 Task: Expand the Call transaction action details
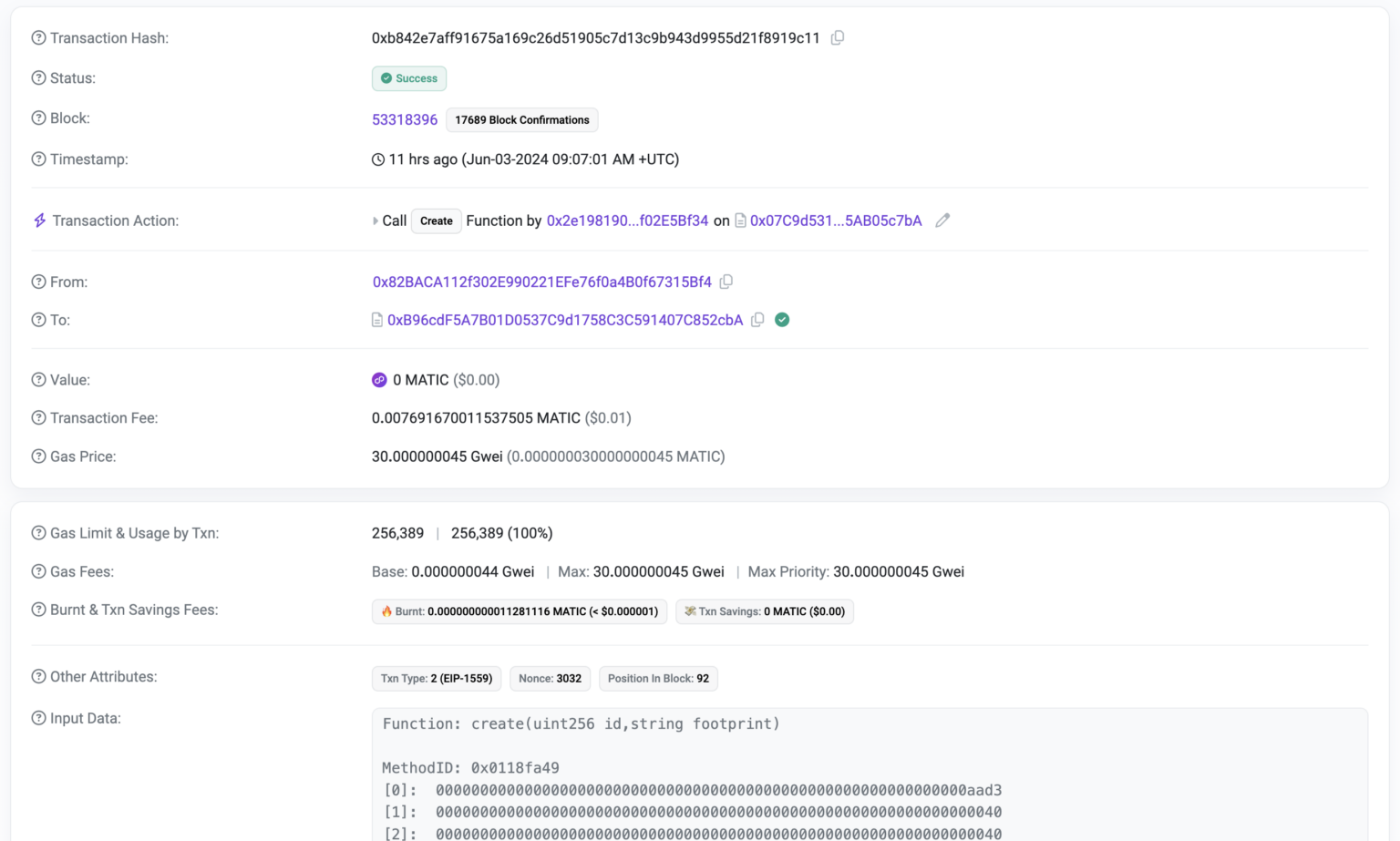coord(375,221)
